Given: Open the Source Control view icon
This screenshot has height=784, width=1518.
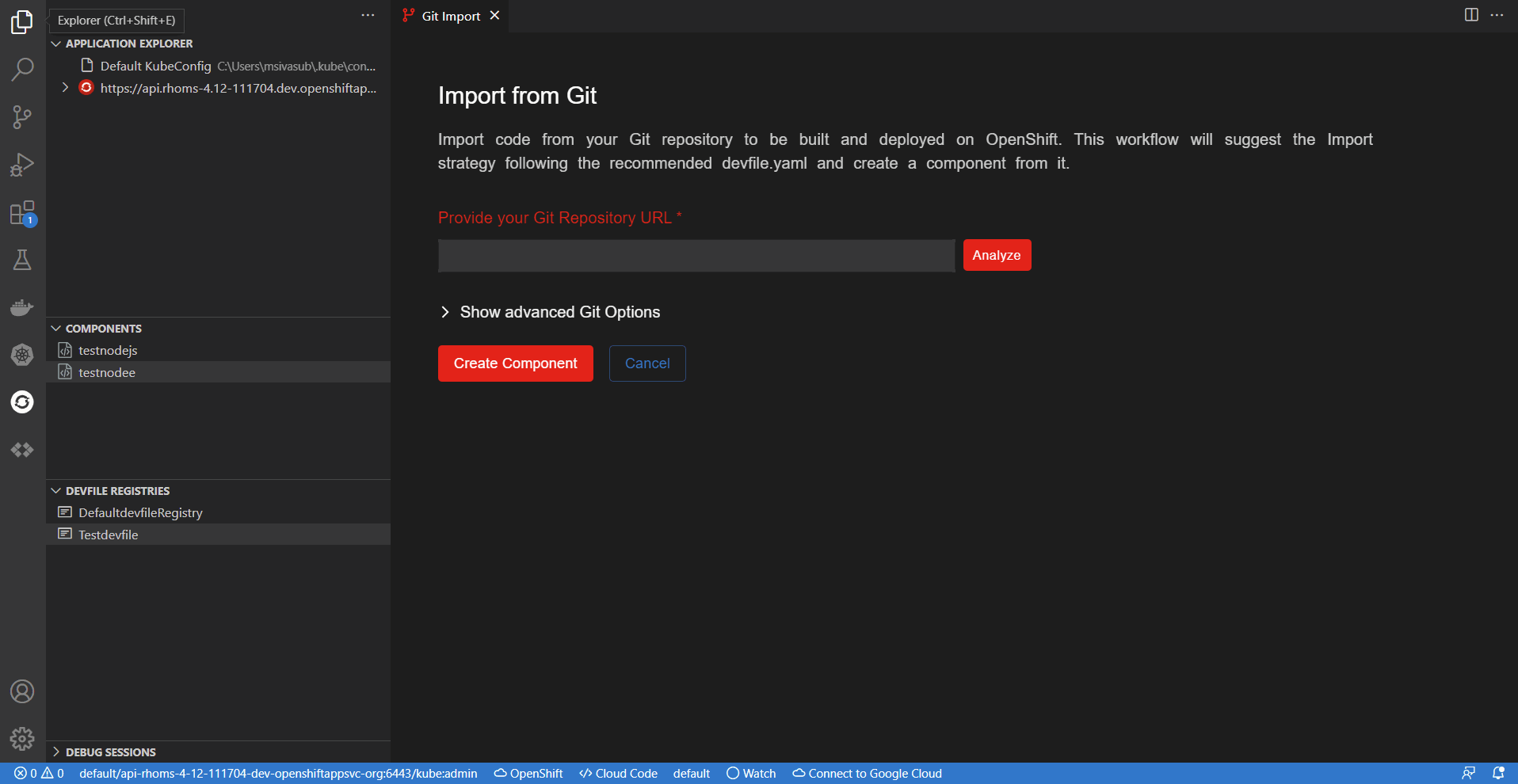Looking at the screenshot, I should tap(22, 117).
